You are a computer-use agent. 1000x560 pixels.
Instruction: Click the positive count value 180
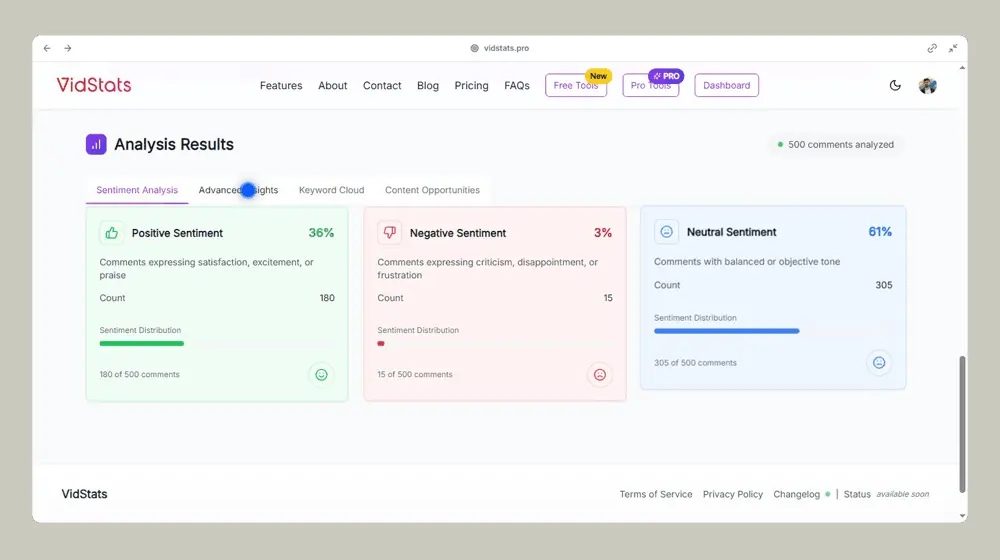[x=327, y=298]
